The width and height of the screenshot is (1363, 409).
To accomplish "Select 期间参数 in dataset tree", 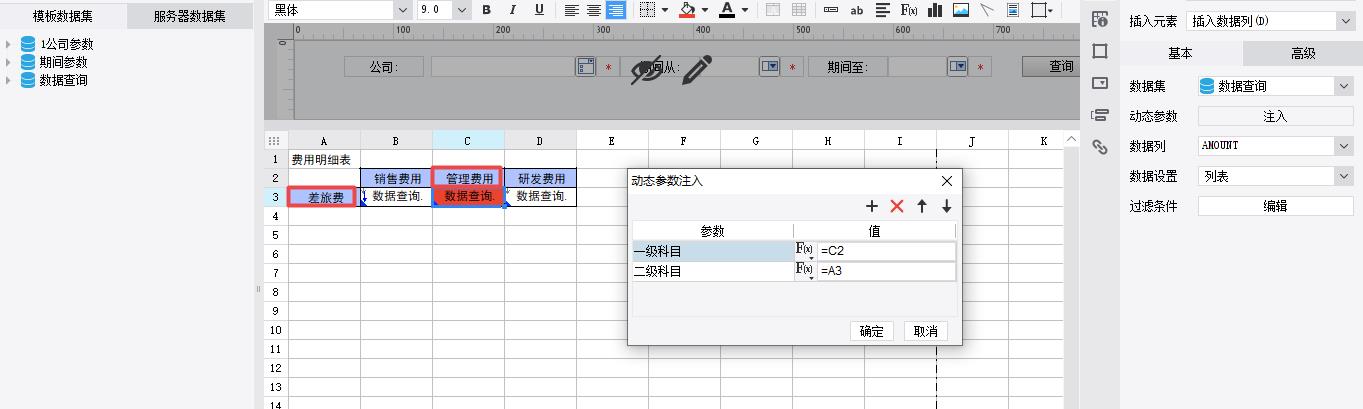I will click(x=63, y=62).
